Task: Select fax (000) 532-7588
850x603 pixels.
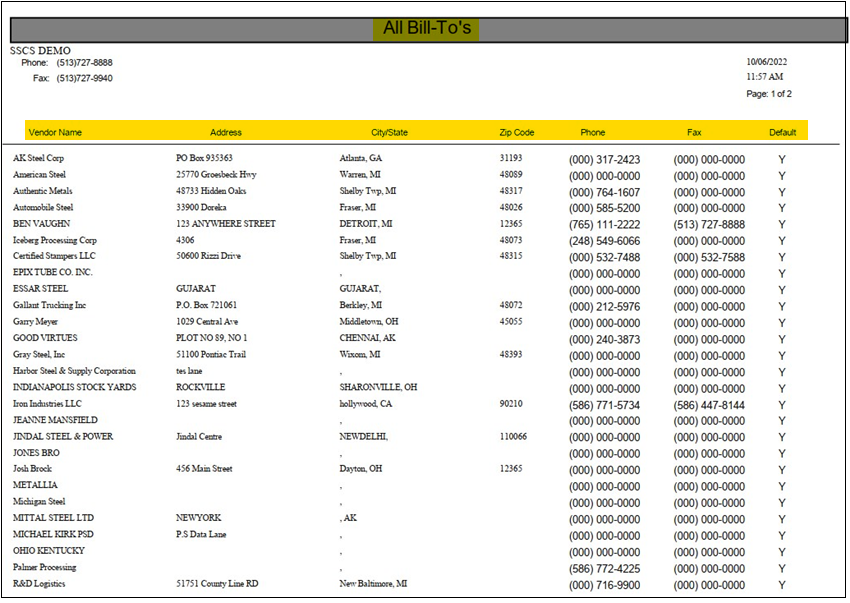Action: coord(709,257)
